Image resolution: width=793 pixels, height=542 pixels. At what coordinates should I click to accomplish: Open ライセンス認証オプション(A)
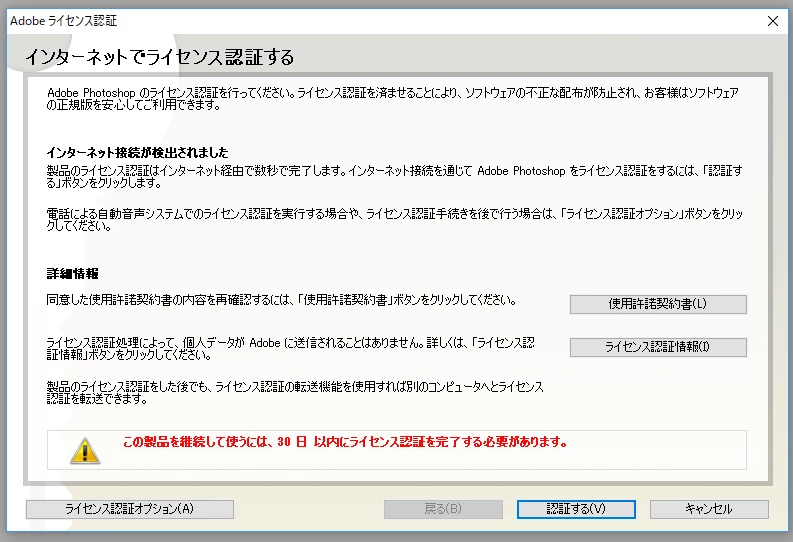pos(129,509)
